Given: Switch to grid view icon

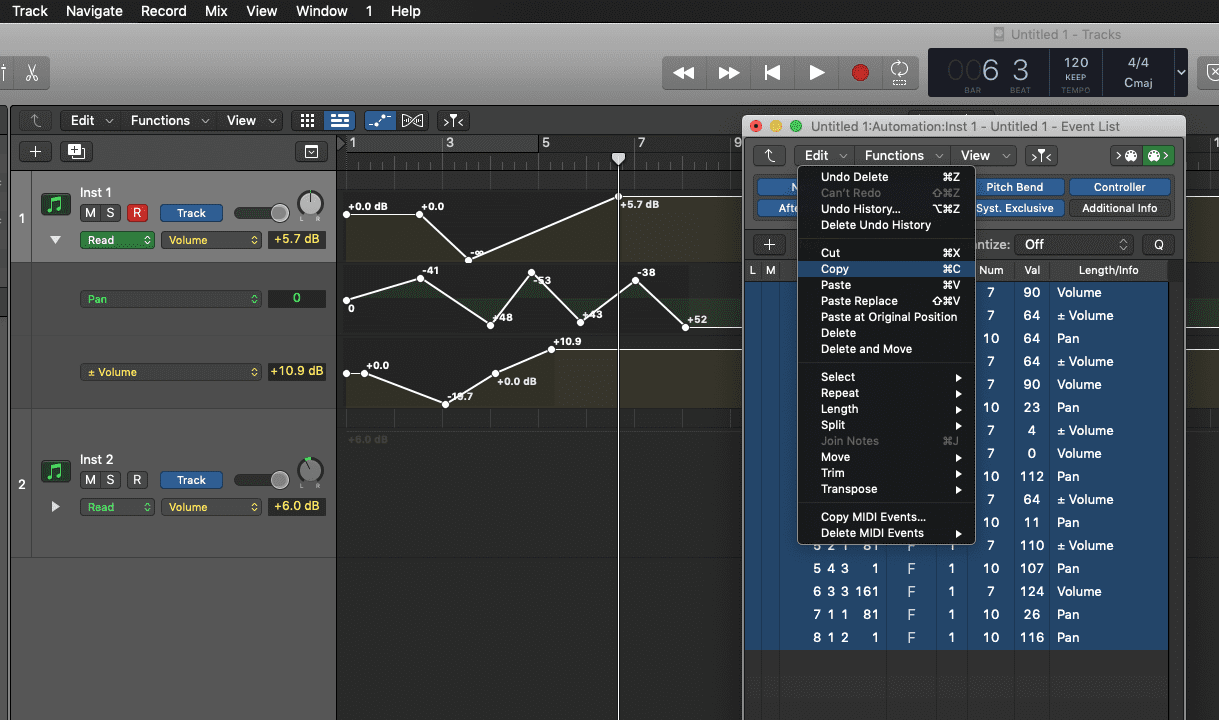Looking at the screenshot, I should [x=308, y=120].
